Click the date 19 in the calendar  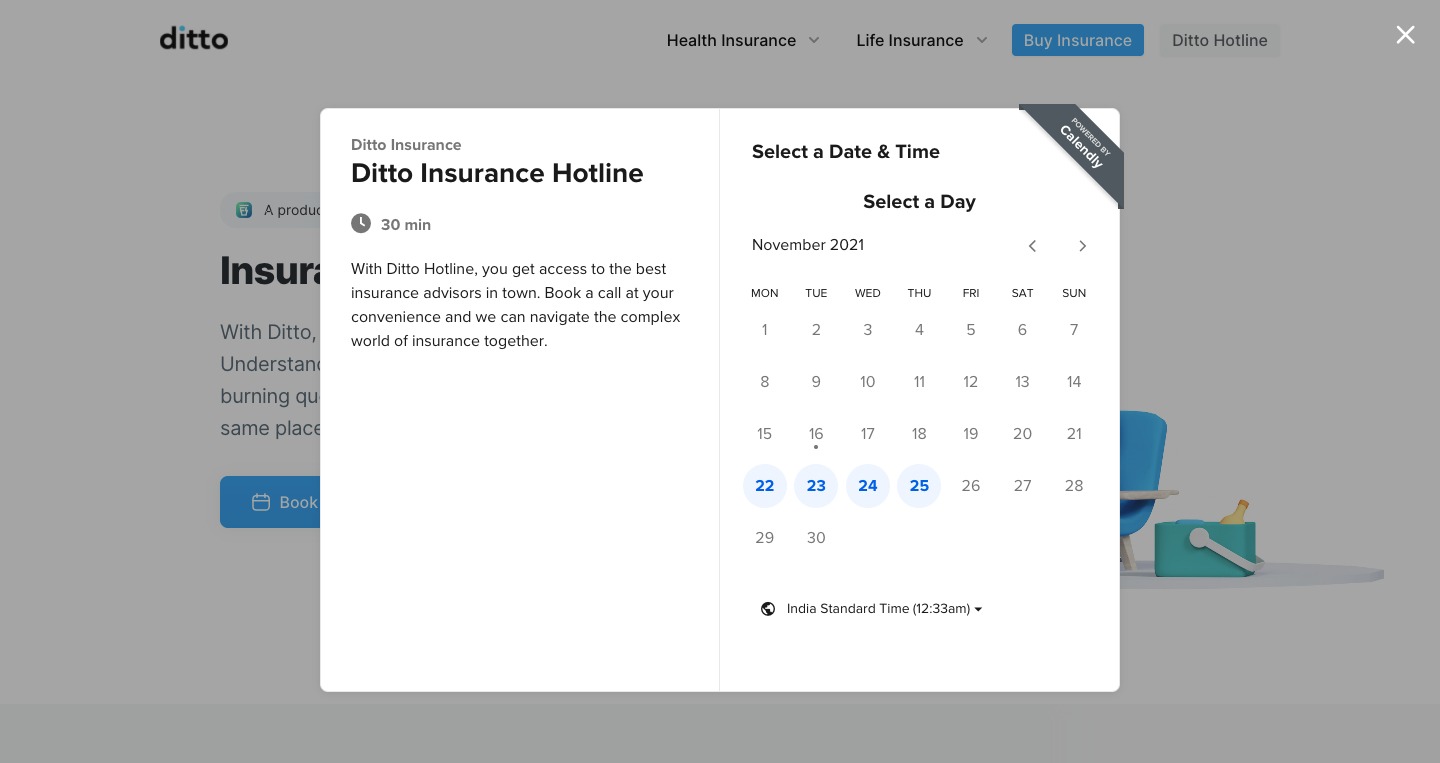pos(971,434)
